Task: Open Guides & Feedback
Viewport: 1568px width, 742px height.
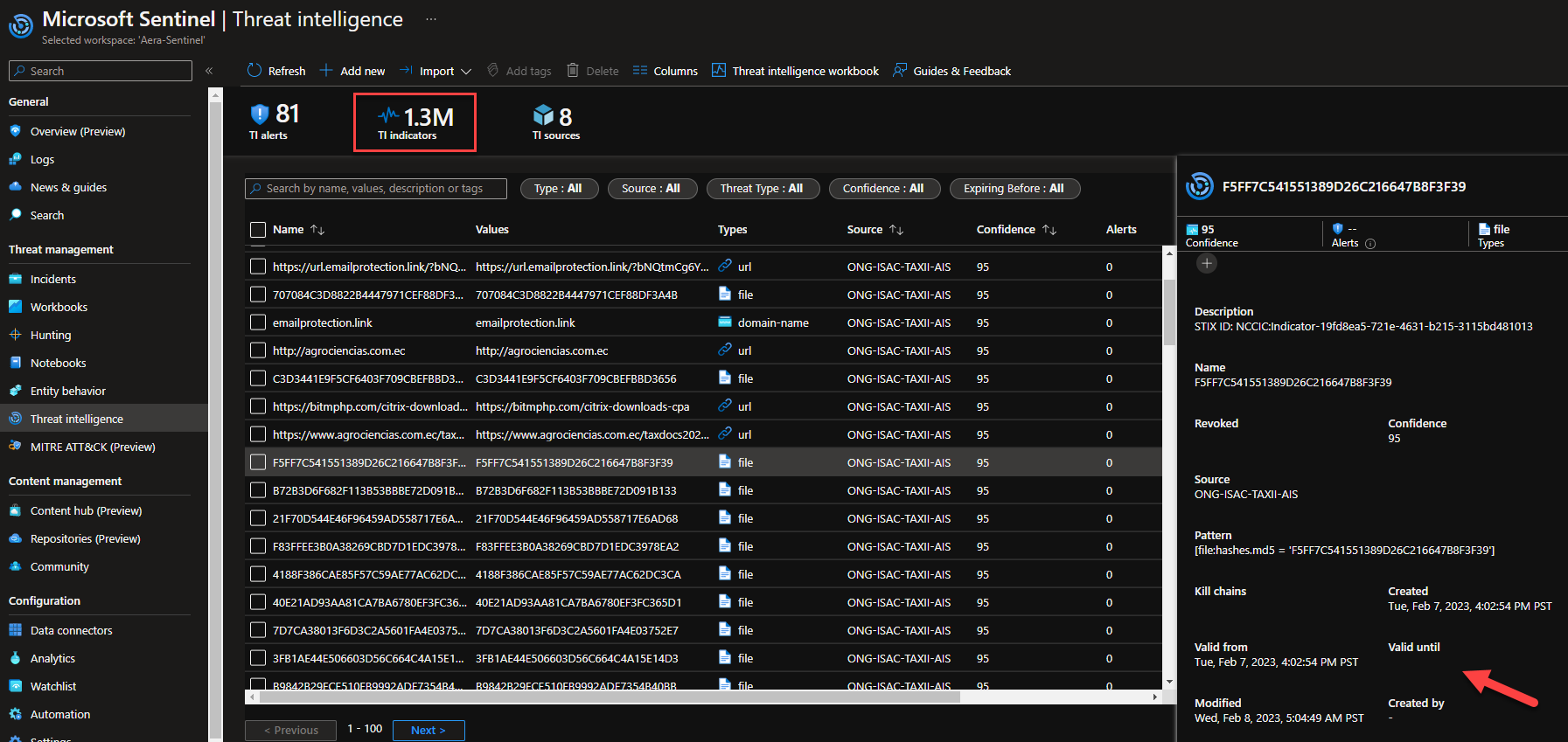Action: (951, 71)
